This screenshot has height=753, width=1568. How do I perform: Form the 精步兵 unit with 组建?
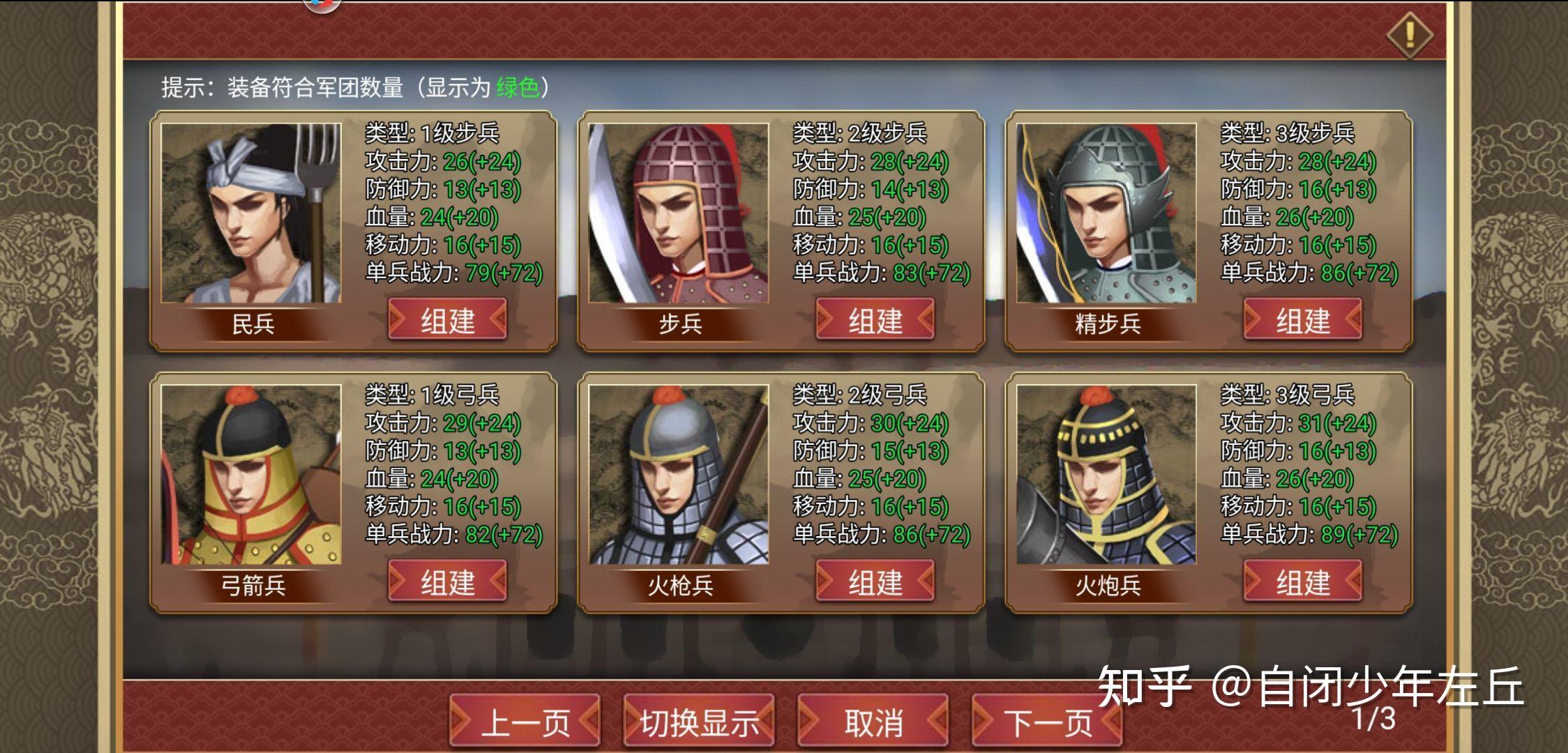click(1303, 321)
